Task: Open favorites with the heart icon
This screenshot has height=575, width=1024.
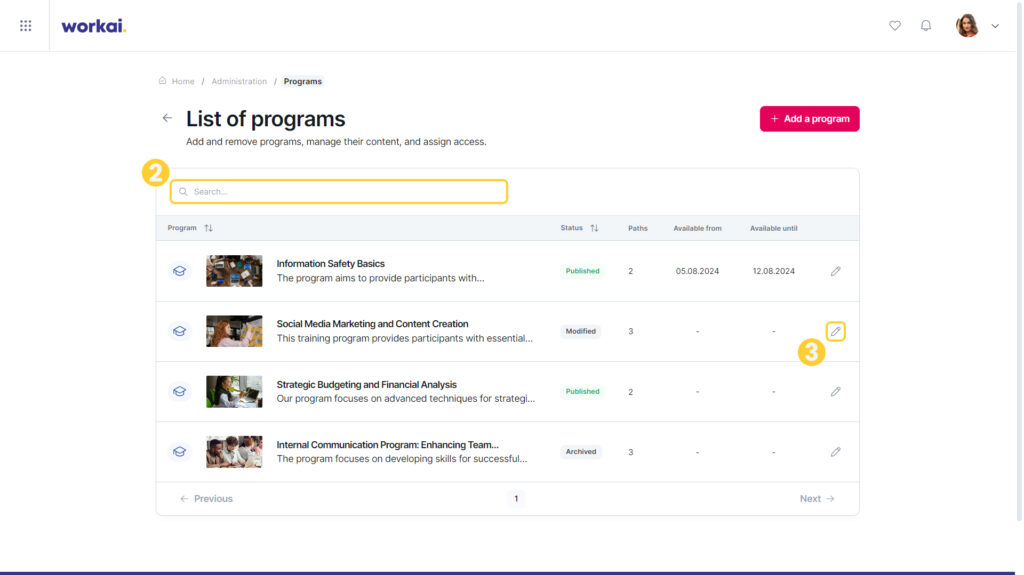Action: [895, 25]
